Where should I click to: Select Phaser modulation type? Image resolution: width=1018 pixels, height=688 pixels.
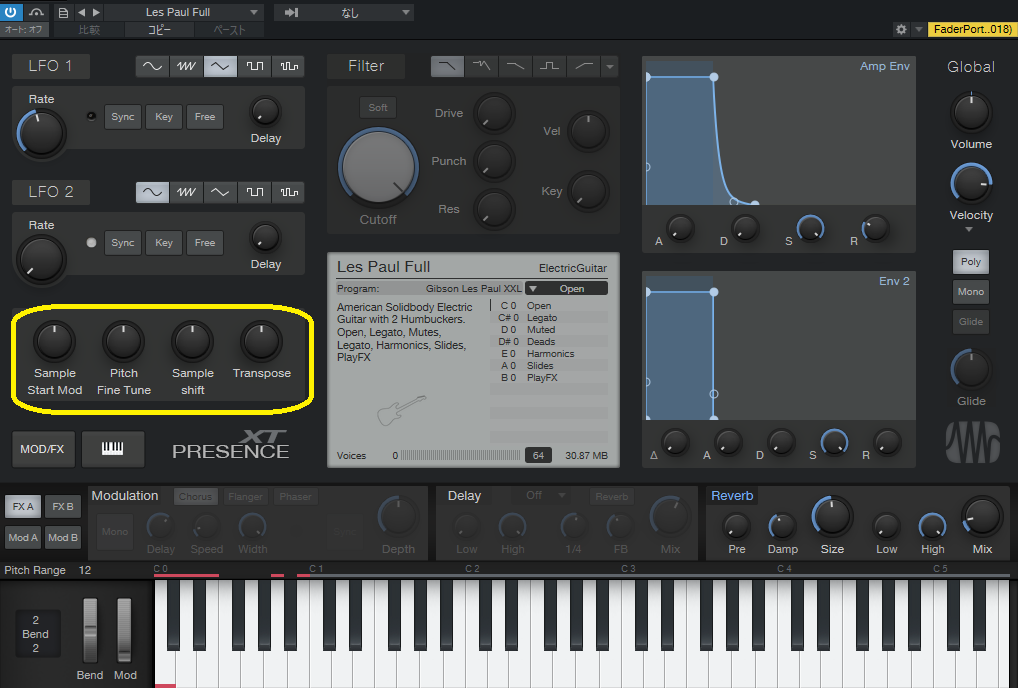click(x=295, y=497)
